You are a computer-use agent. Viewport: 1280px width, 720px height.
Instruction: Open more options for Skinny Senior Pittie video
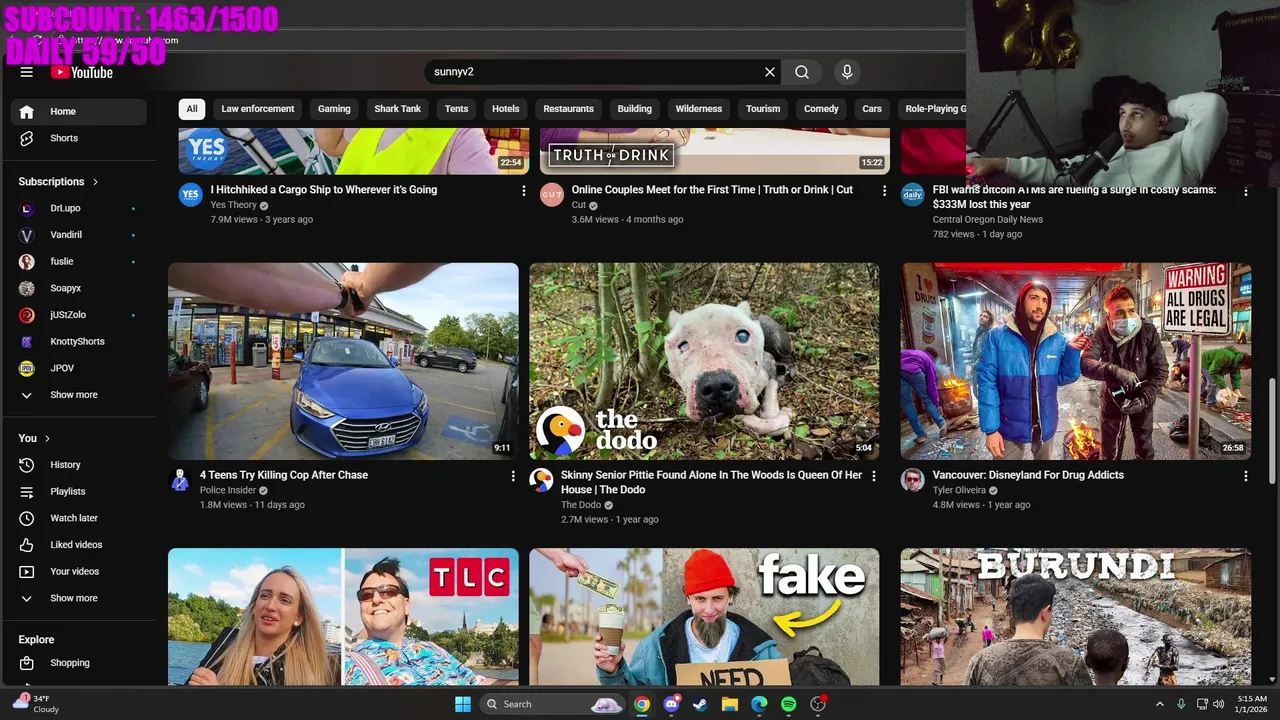point(874,476)
